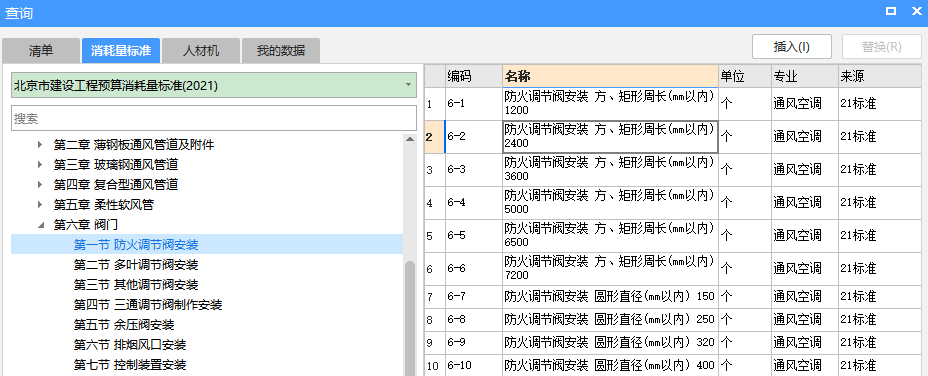Close the 查询 window
This screenshot has height=376, width=928.
pos(916,11)
